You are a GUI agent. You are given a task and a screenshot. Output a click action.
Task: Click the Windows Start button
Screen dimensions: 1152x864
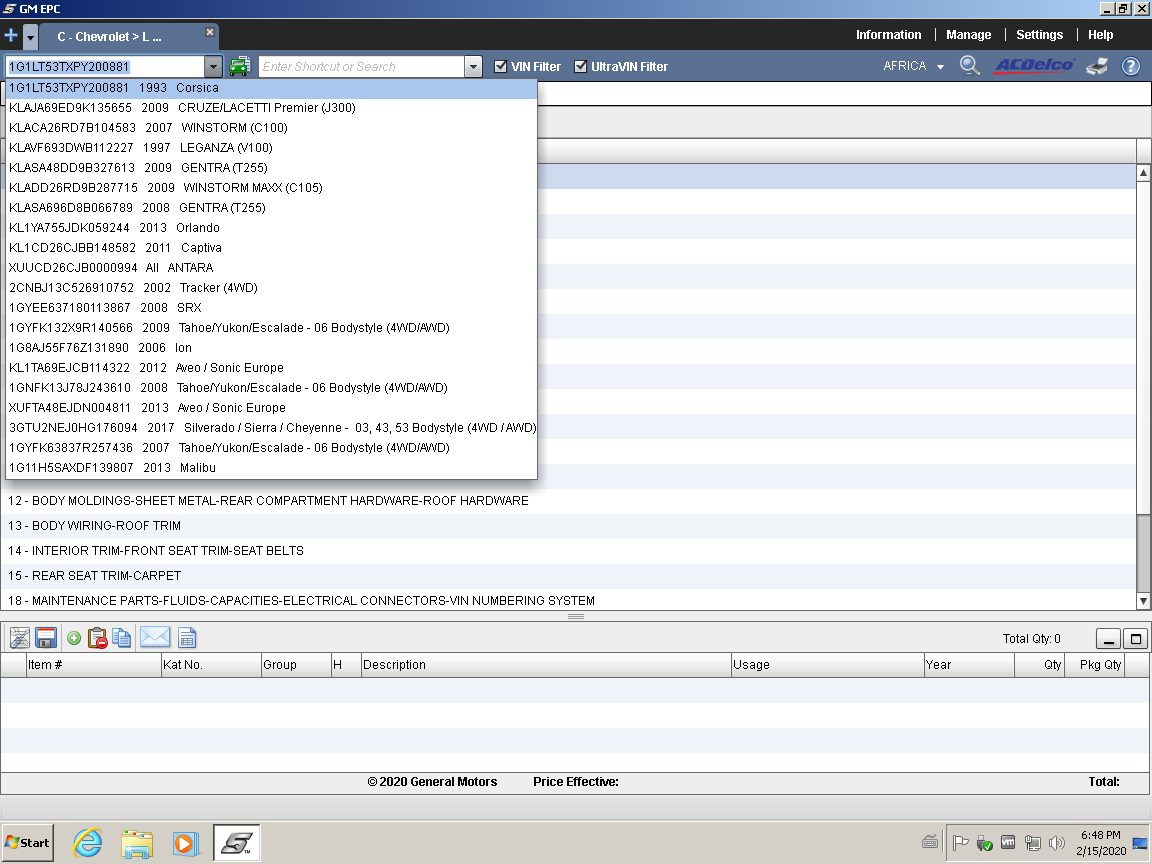coord(28,843)
